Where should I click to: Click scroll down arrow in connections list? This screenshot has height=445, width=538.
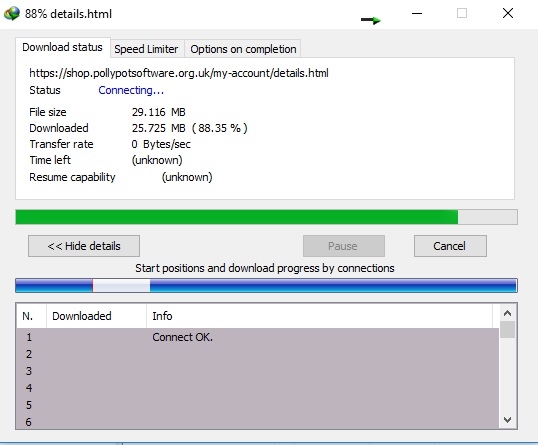508,420
